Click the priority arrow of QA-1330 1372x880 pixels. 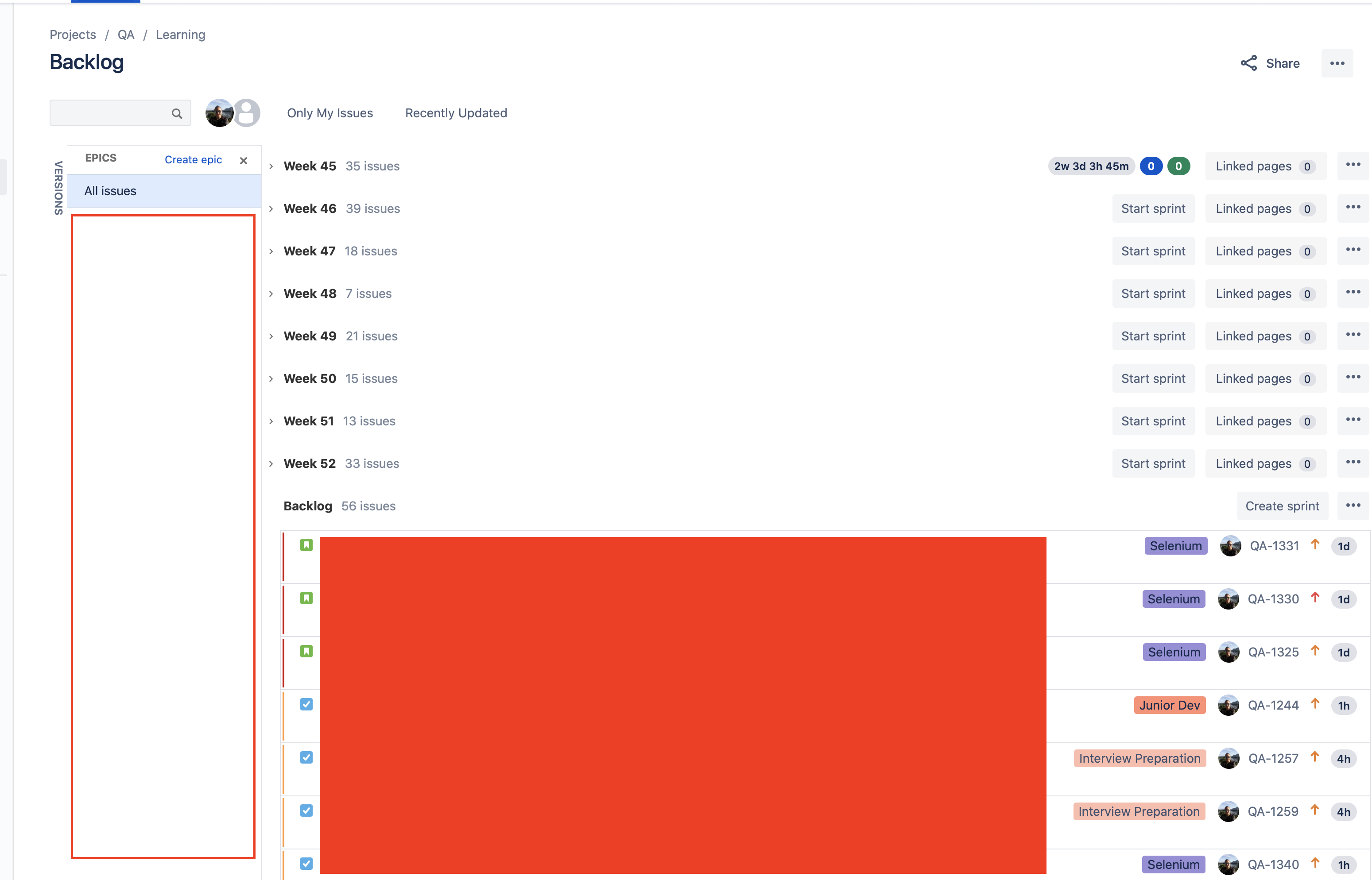pyautogui.click(x=1315, y=598)
